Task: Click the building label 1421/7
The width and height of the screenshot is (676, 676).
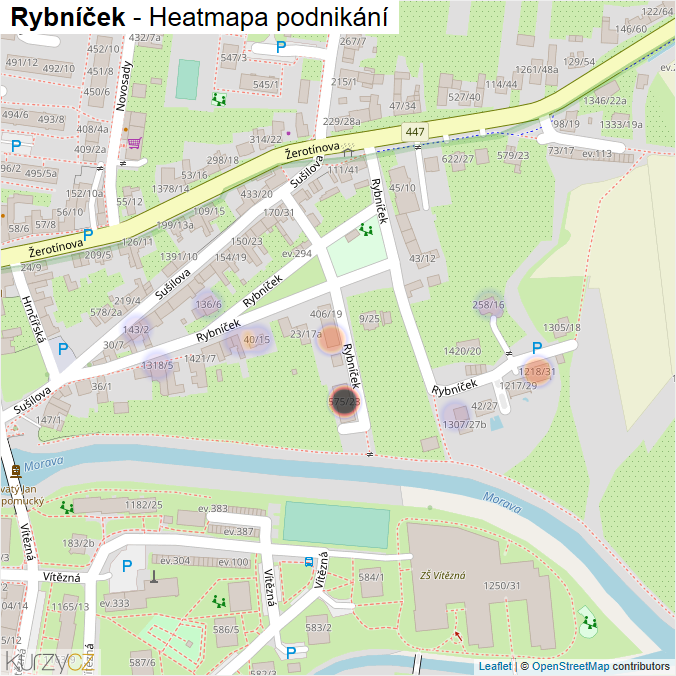Action: tap(200, 358)
